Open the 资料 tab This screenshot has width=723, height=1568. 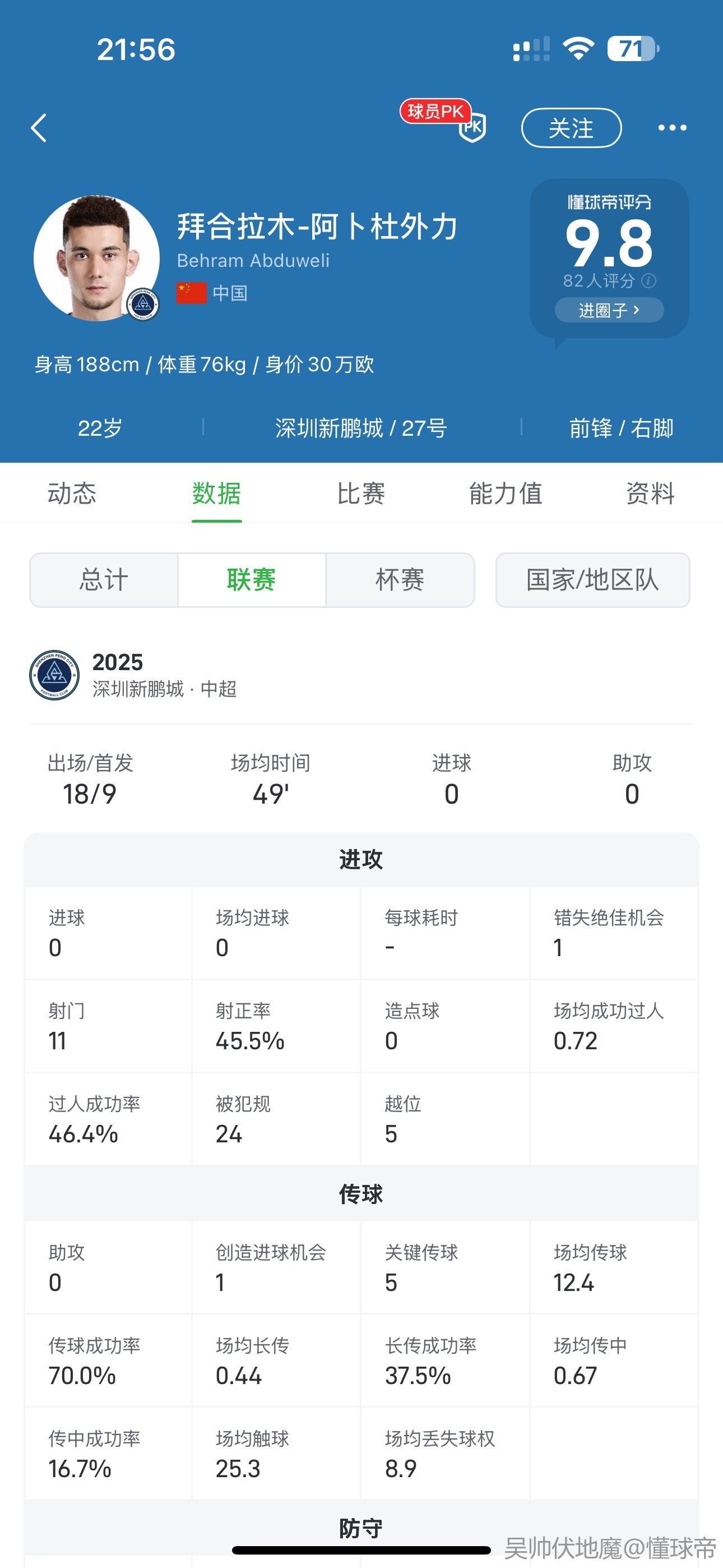point(650,493)
